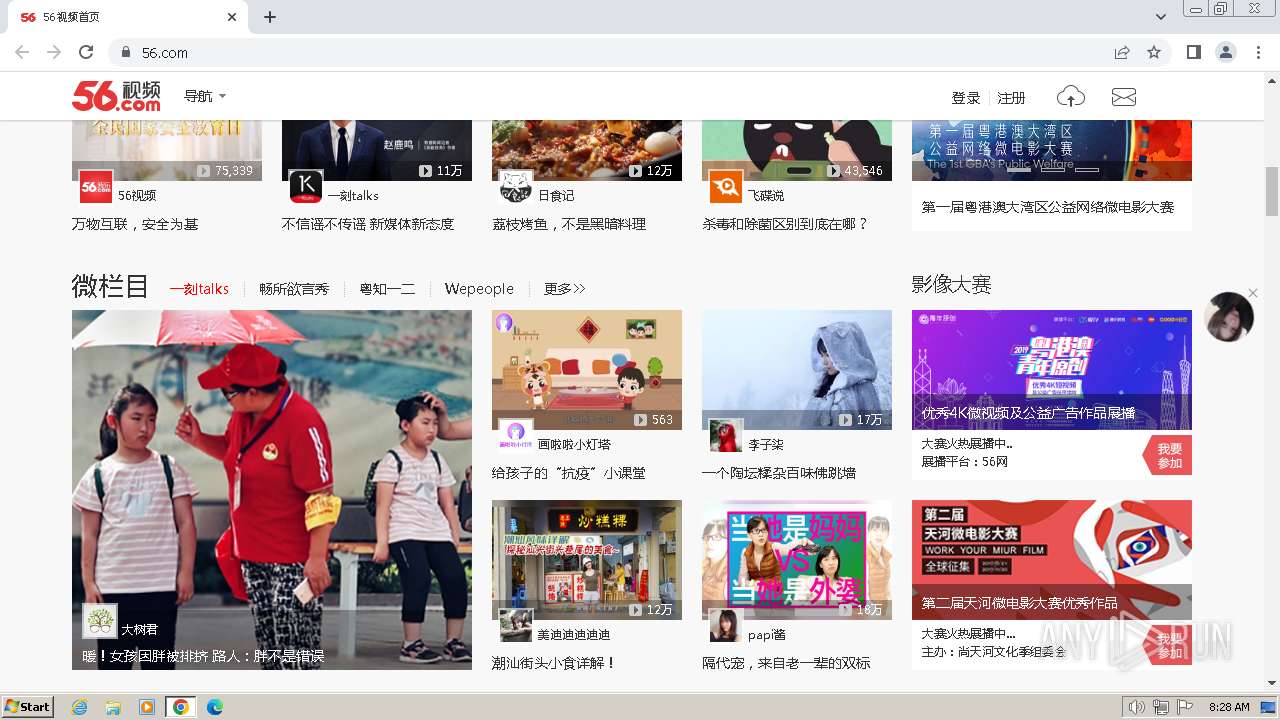Select the 粤知一二 column tab
This screenshot has height=720, width=1280.
pos(387,289)
